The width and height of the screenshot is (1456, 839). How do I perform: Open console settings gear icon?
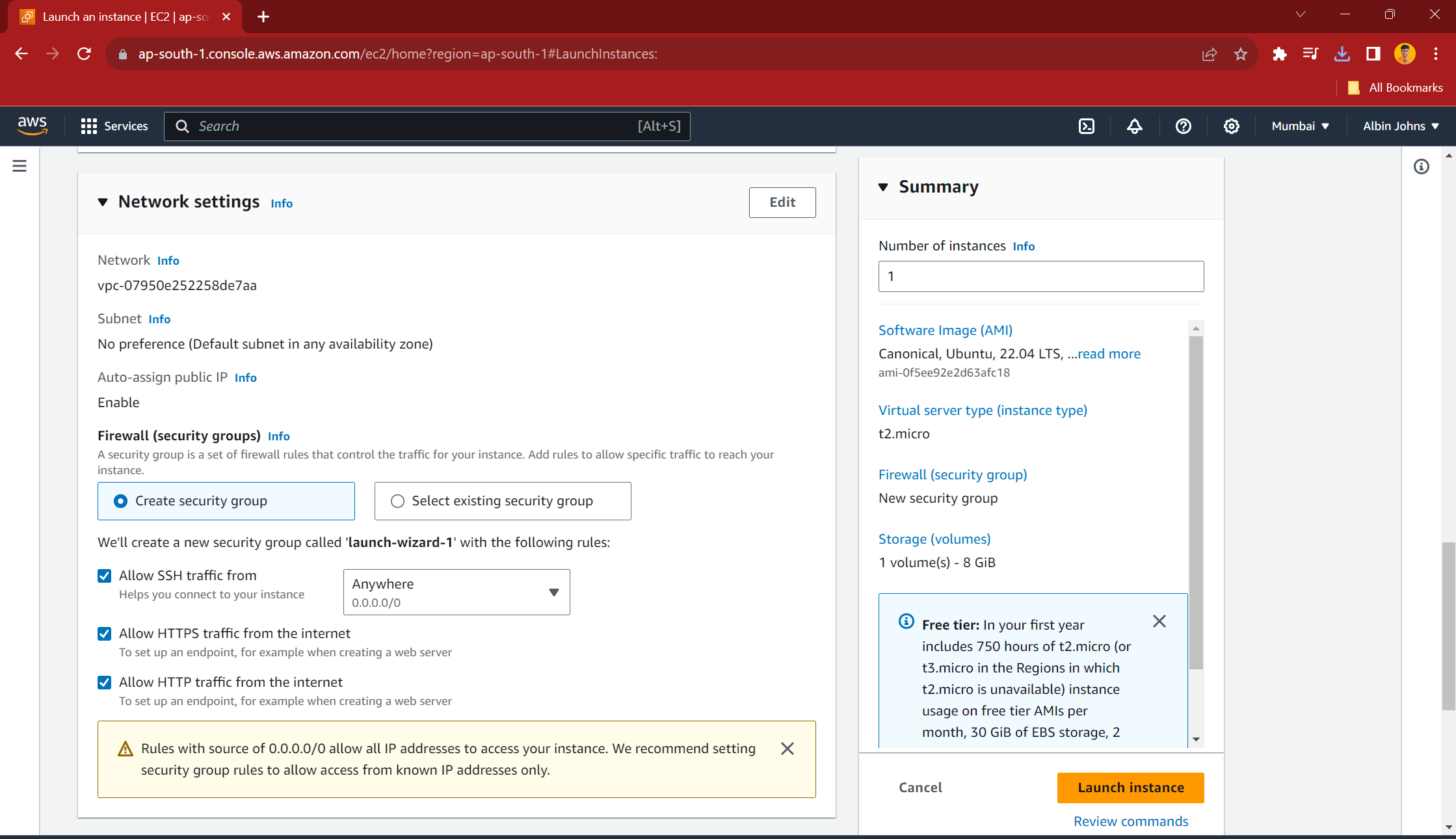[1231, 126]
